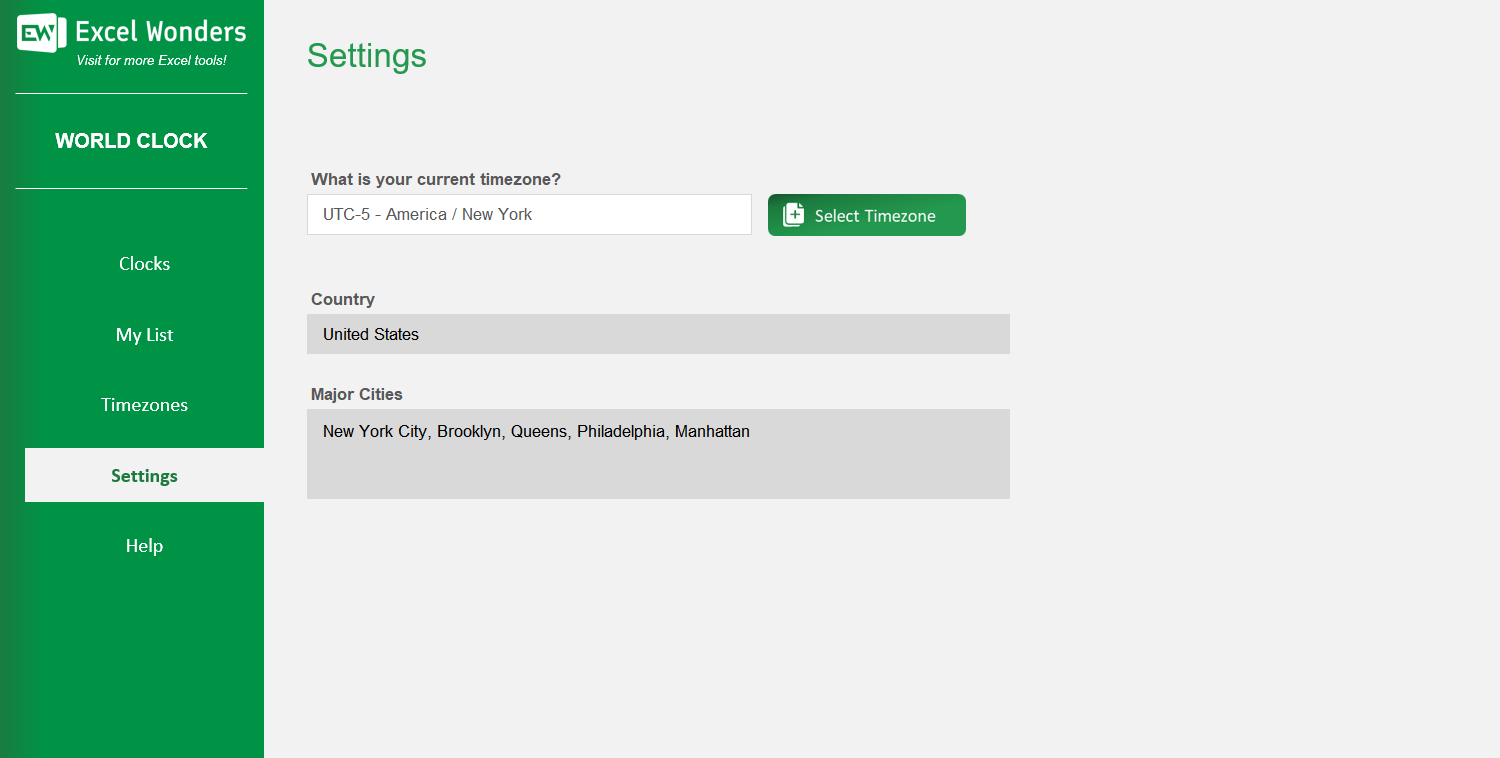Click the divider line above WORLD CLOCK
This screenshot has height=758, width=1500.
click(131, 94)
